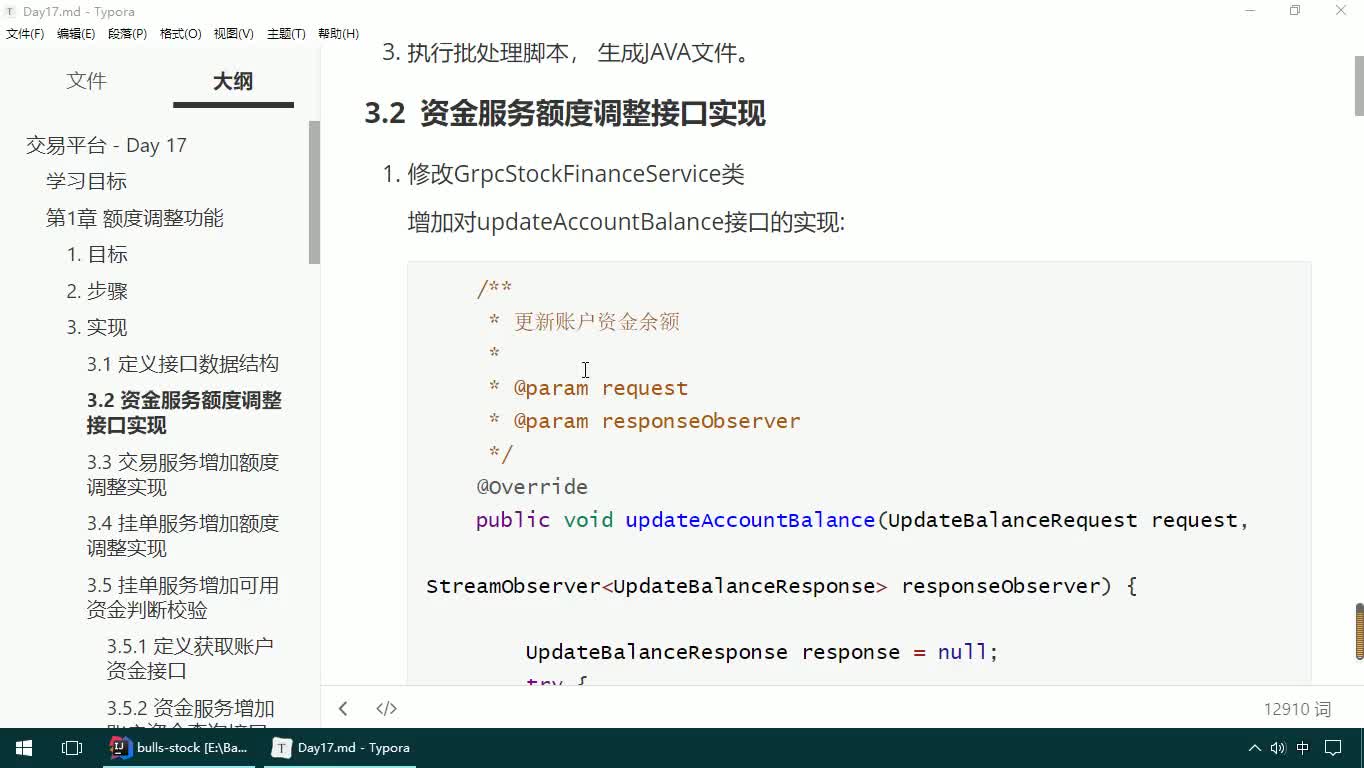The image size is (1364, 768).
Task: Open the 主题(T) menu
Action: 286,33
